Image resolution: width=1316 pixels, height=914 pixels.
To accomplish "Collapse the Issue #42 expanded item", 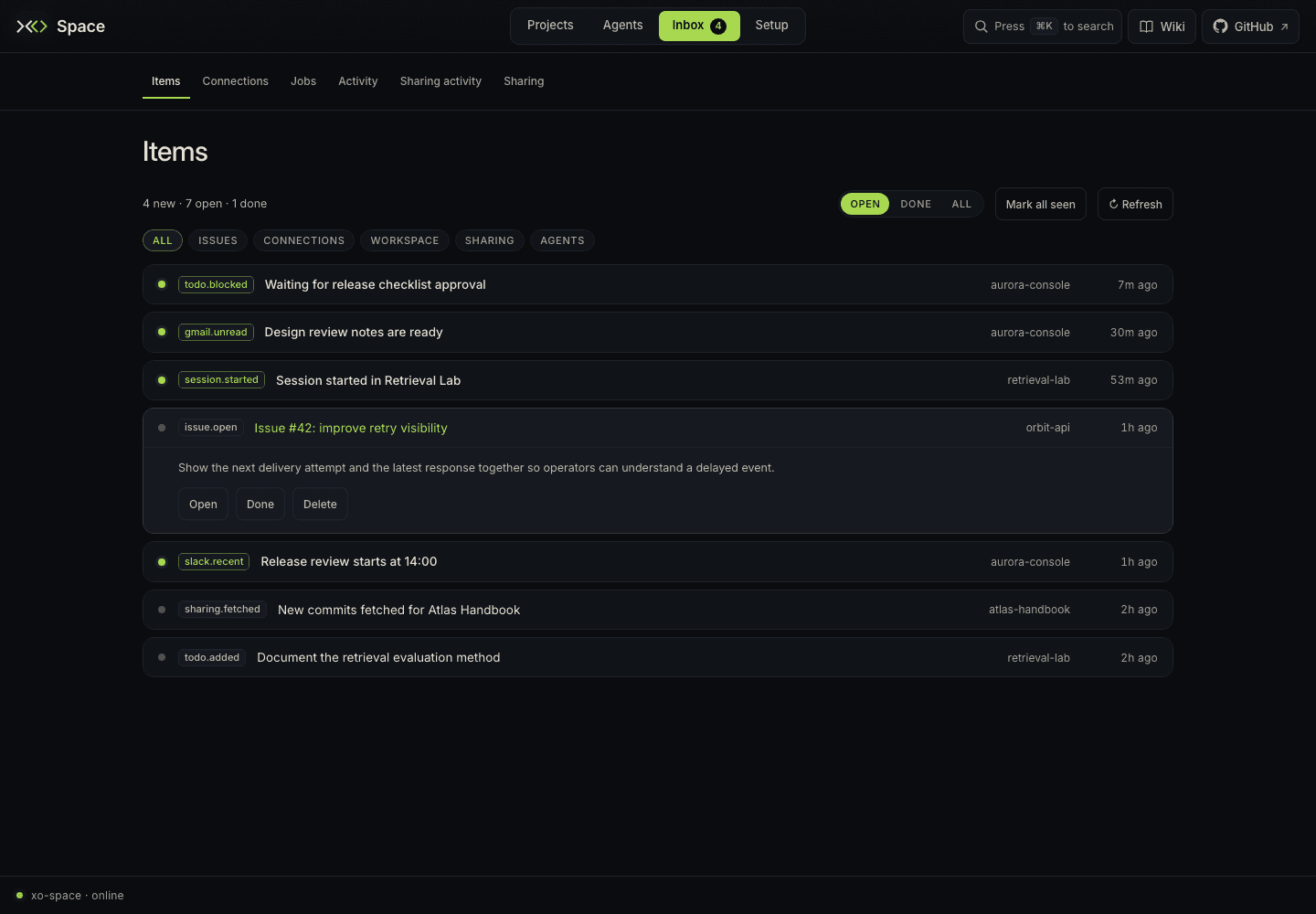I will point(658,428).
